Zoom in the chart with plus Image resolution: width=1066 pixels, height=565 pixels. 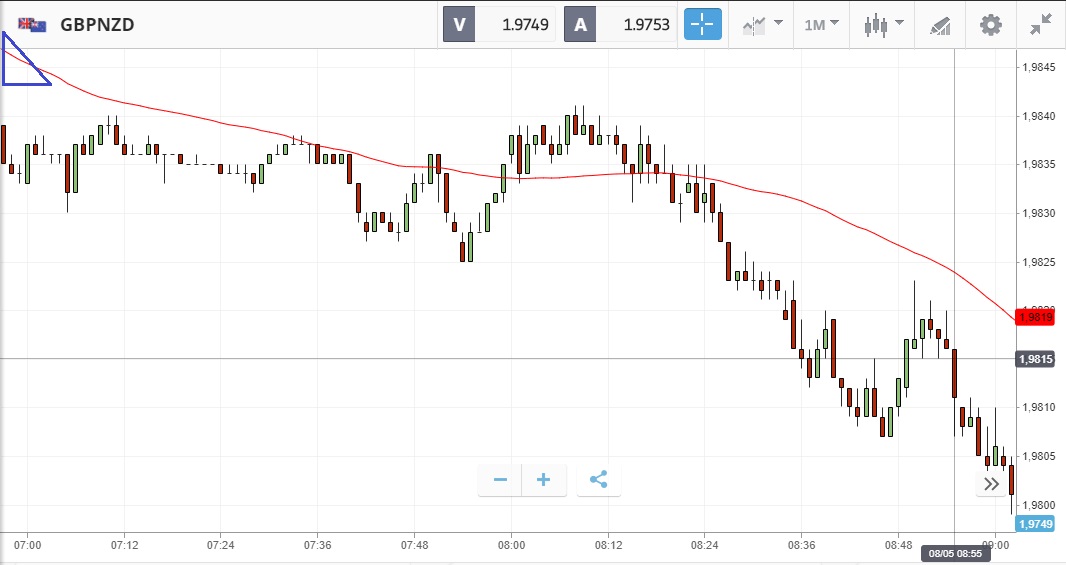tap(544, 480)
